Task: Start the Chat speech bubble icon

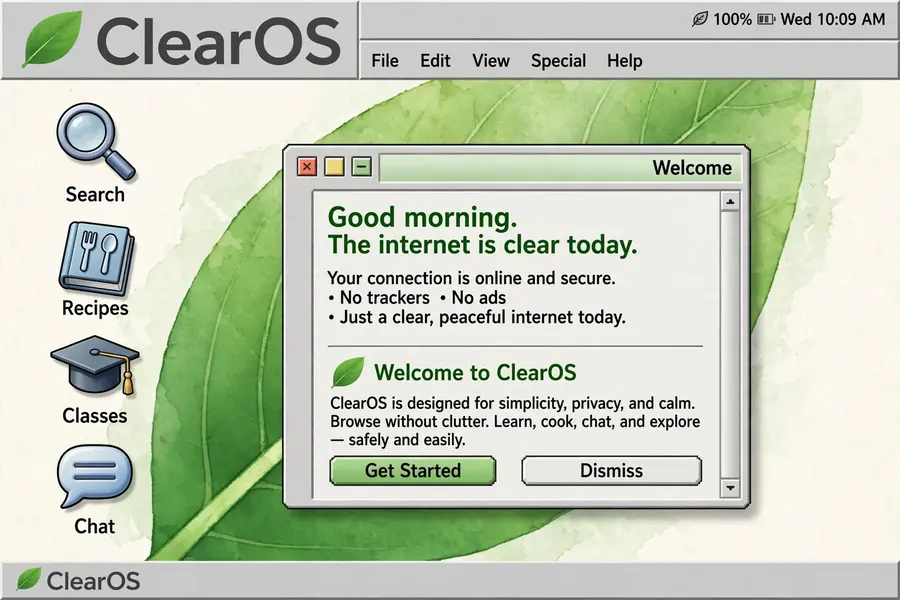Action: pyautogui.click(x=94, y=477)
